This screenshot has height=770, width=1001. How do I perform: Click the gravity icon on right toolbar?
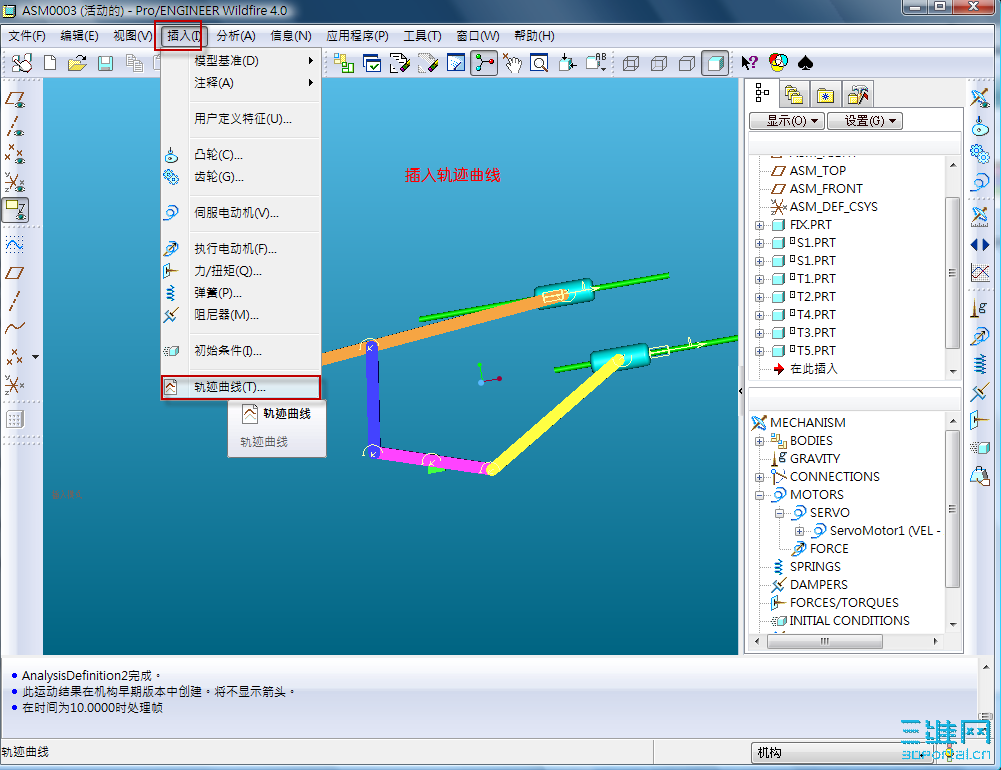coord(980,308)
